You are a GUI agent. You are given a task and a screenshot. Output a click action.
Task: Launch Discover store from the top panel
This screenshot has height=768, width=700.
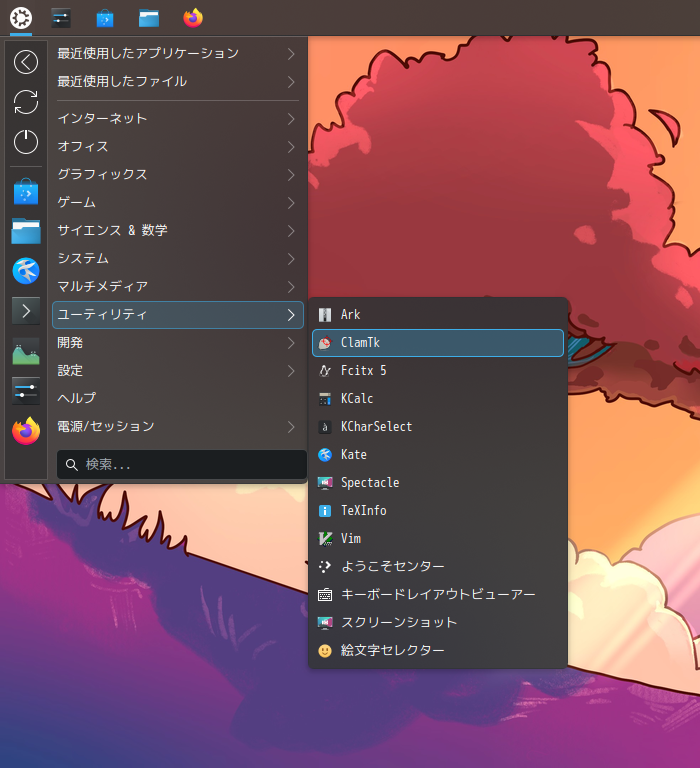[105, 18]
